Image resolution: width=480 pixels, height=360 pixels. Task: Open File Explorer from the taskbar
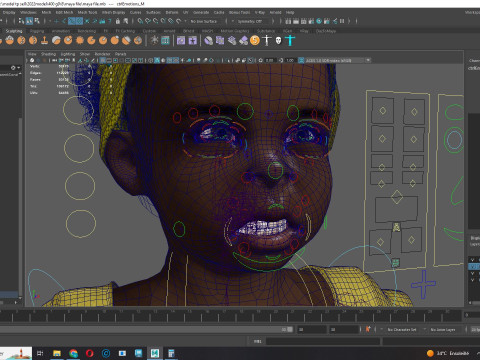[x=57, y=353]
